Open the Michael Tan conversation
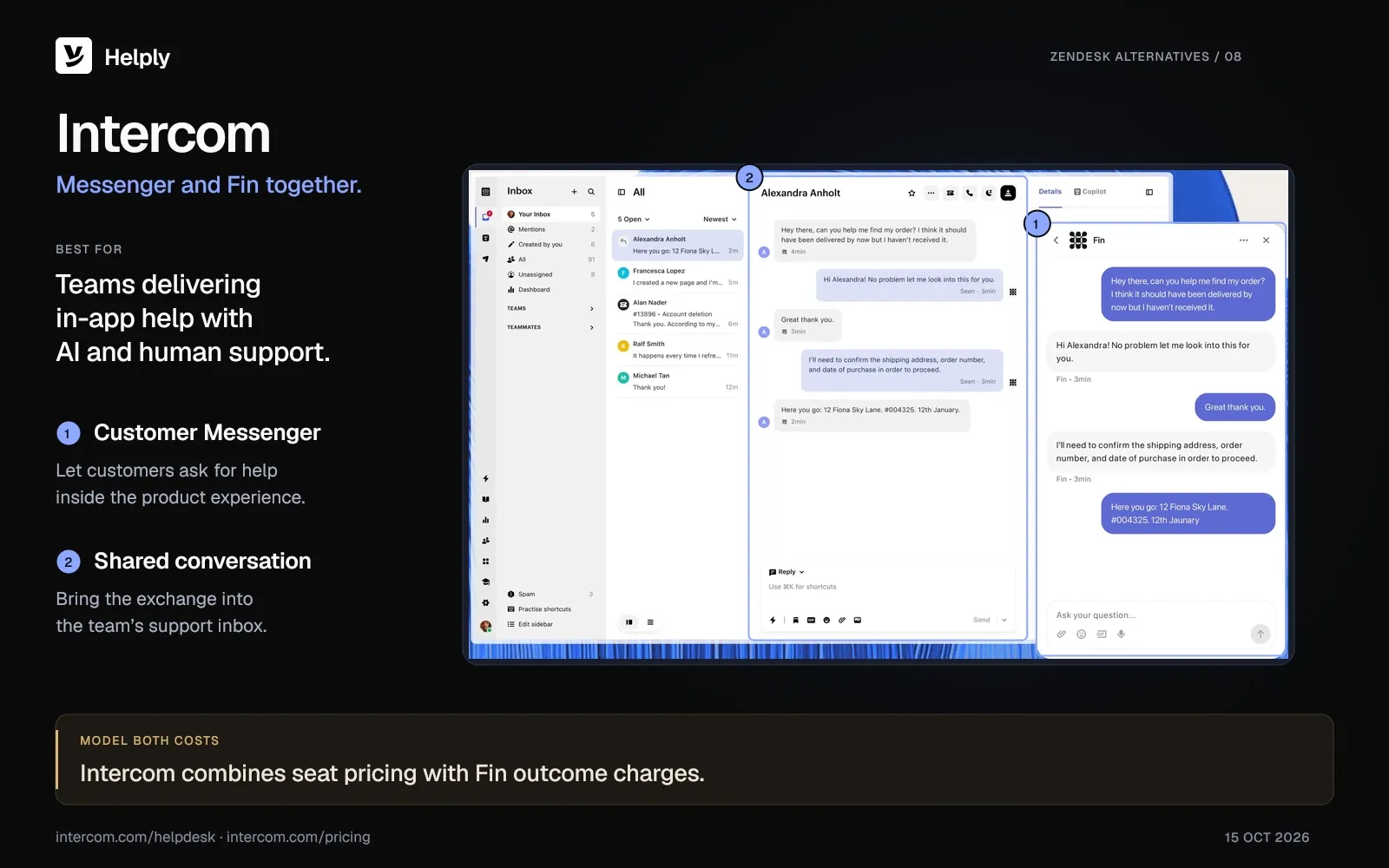 tap(678, 382)
